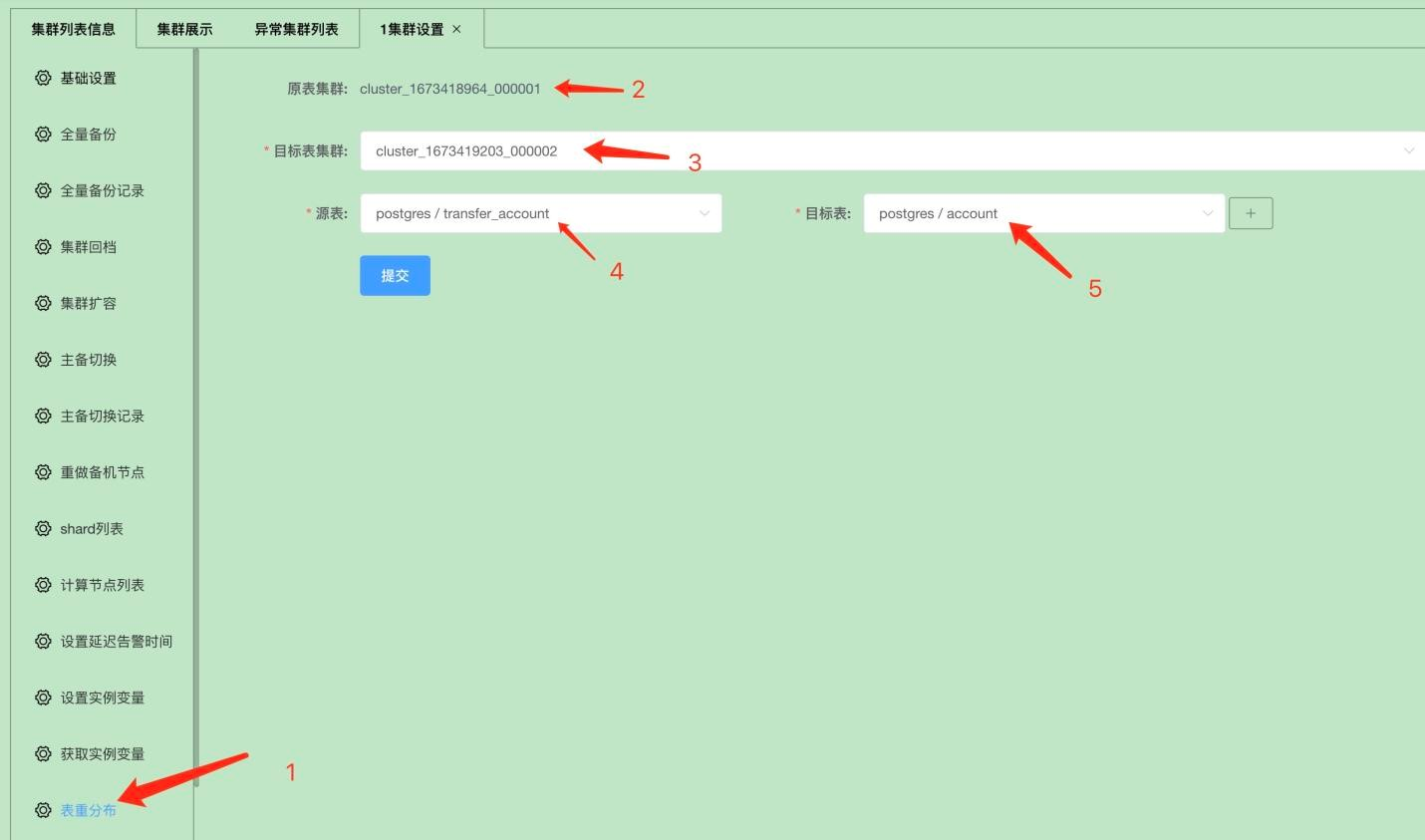Open 获取实例变量 in the sidebar
Image resolution: width=1425 pixels, height=840 pixels.
point(102,753)
